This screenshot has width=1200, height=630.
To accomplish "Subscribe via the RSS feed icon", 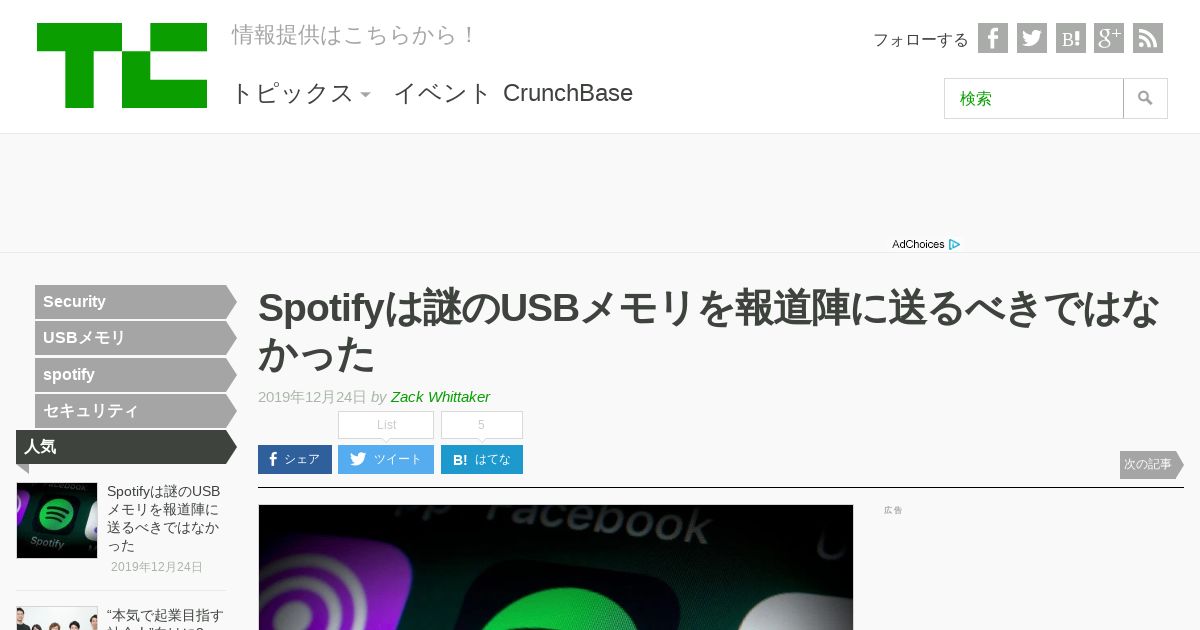I will click(x=1147, y=38).
